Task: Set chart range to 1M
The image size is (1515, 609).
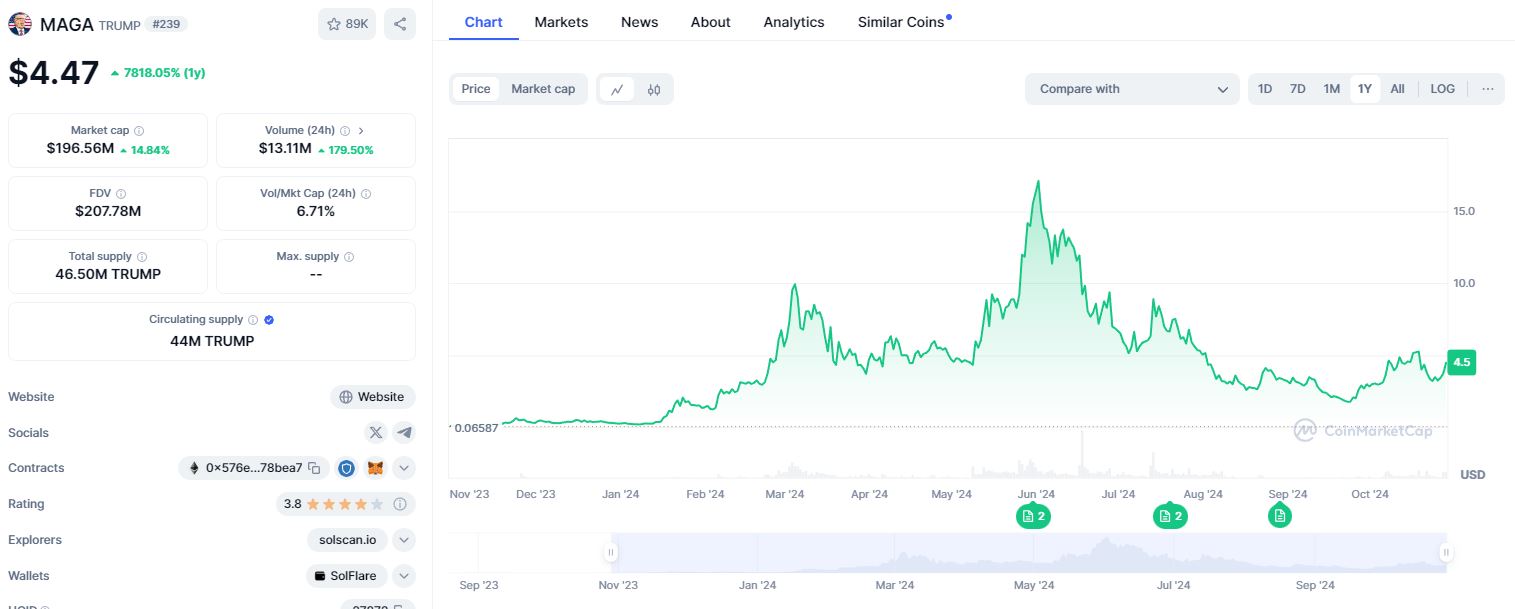Action: [x=1332, y=89]
